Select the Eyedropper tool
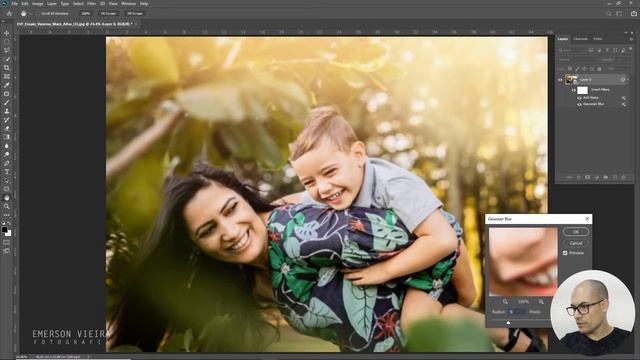640x360 pixels. [7, 85]
